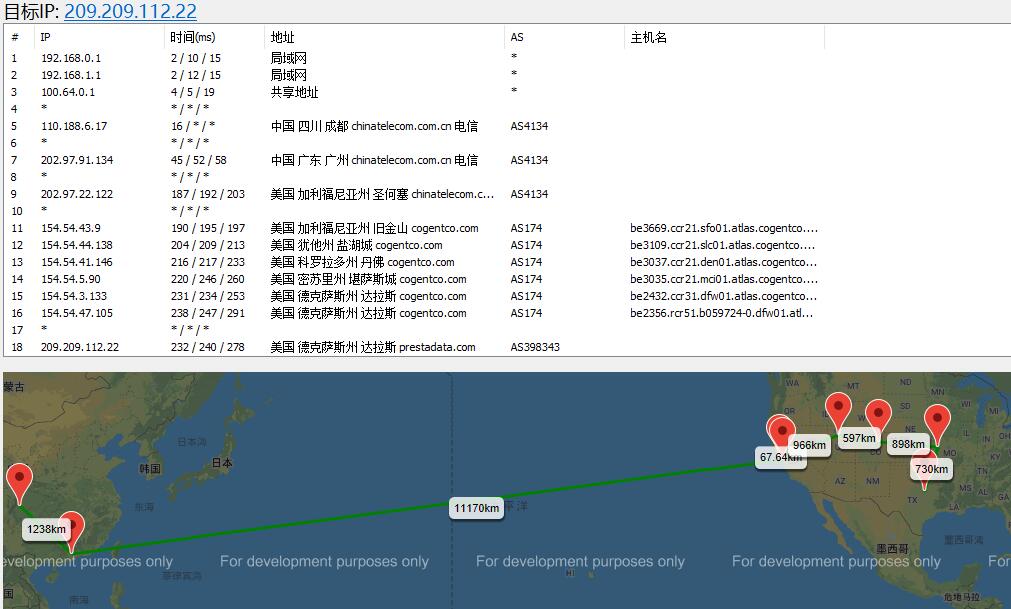Click hostname be2356.rcr51.b059724-0.dfw01

coord(721,313)
